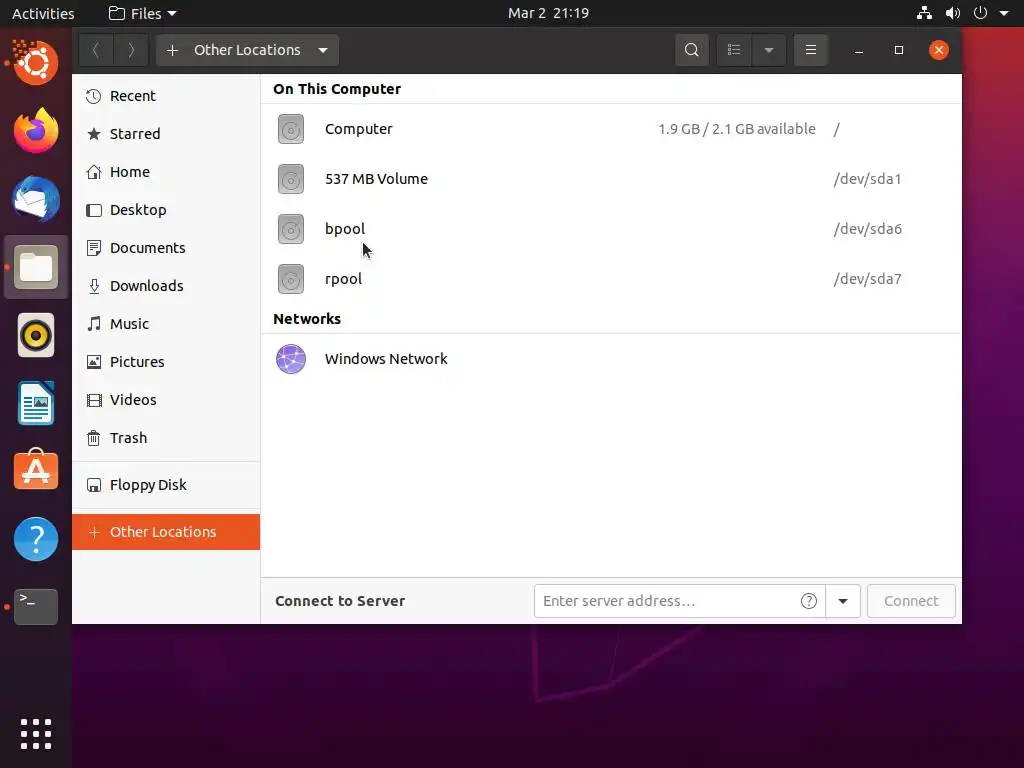Select the 537 MB Volume entry

click(611, 179)
